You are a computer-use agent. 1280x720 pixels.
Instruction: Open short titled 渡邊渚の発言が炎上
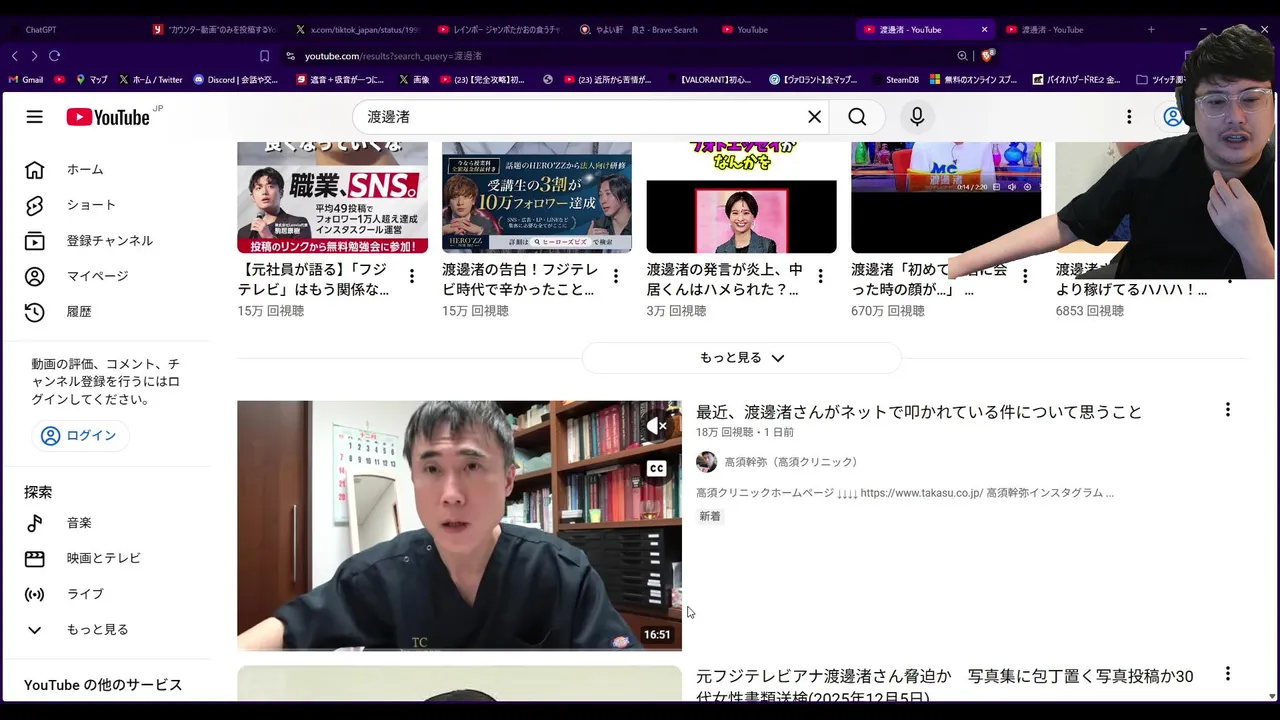point(725,280)
